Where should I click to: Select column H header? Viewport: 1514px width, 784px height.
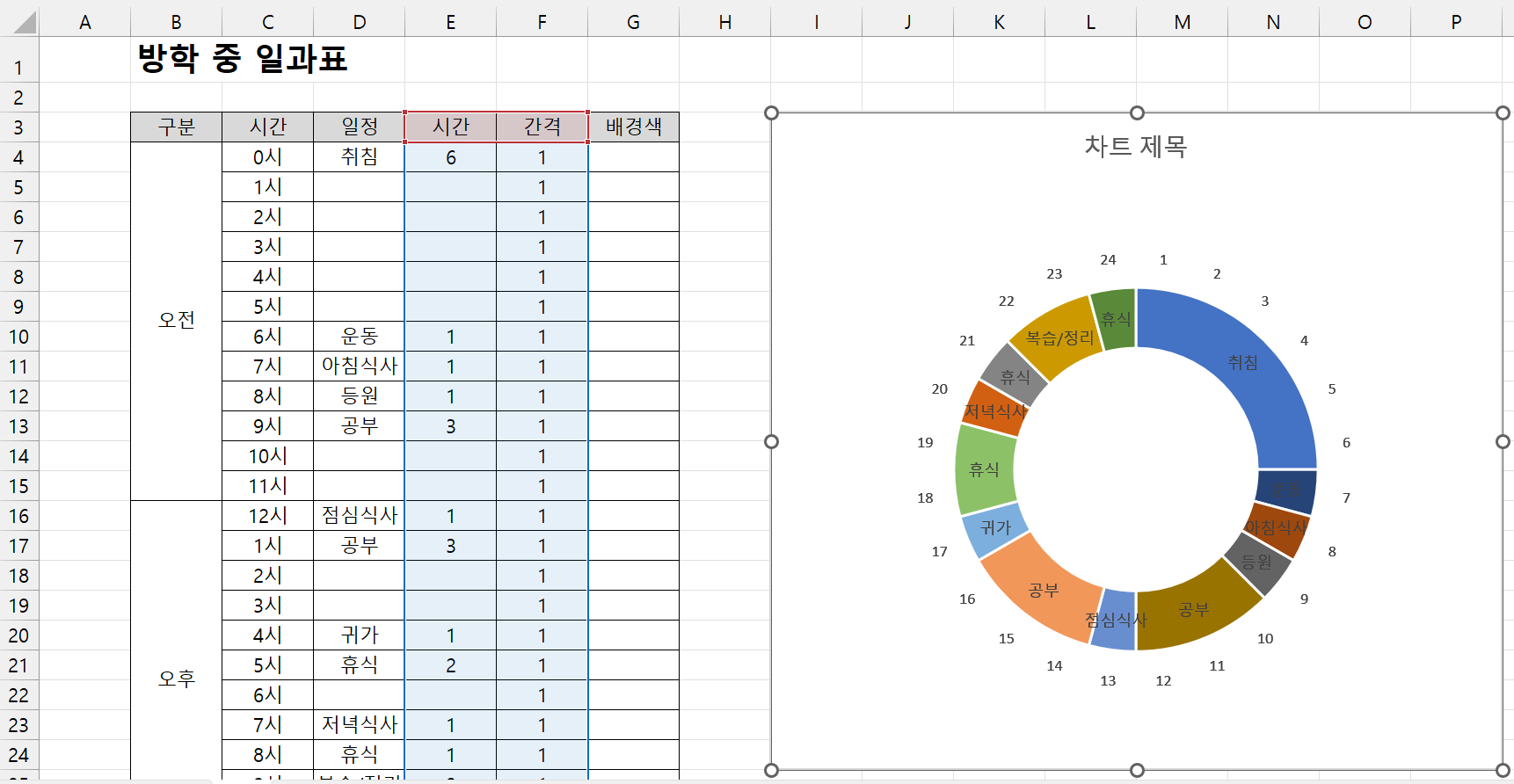(x=725, y=22)
